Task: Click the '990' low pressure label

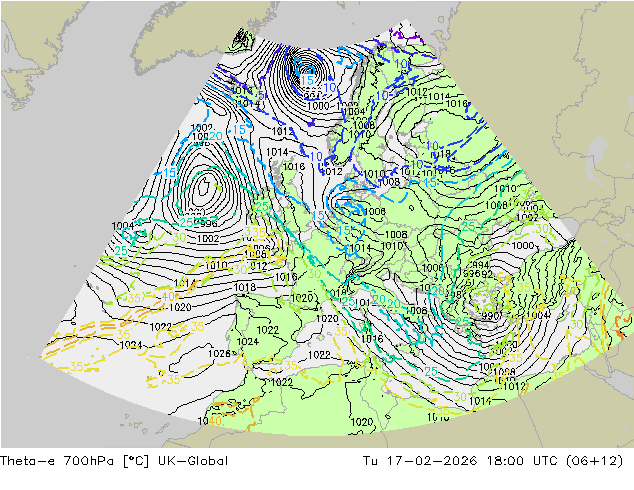Action: pos(490,316)
